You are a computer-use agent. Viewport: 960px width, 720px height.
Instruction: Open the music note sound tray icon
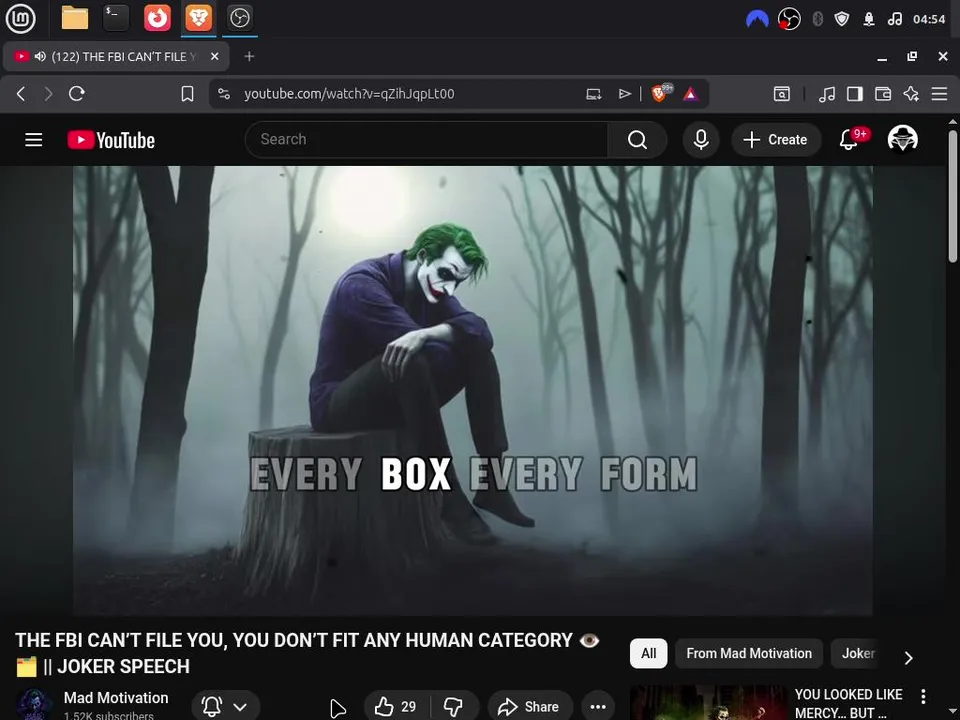coord(894,20)
